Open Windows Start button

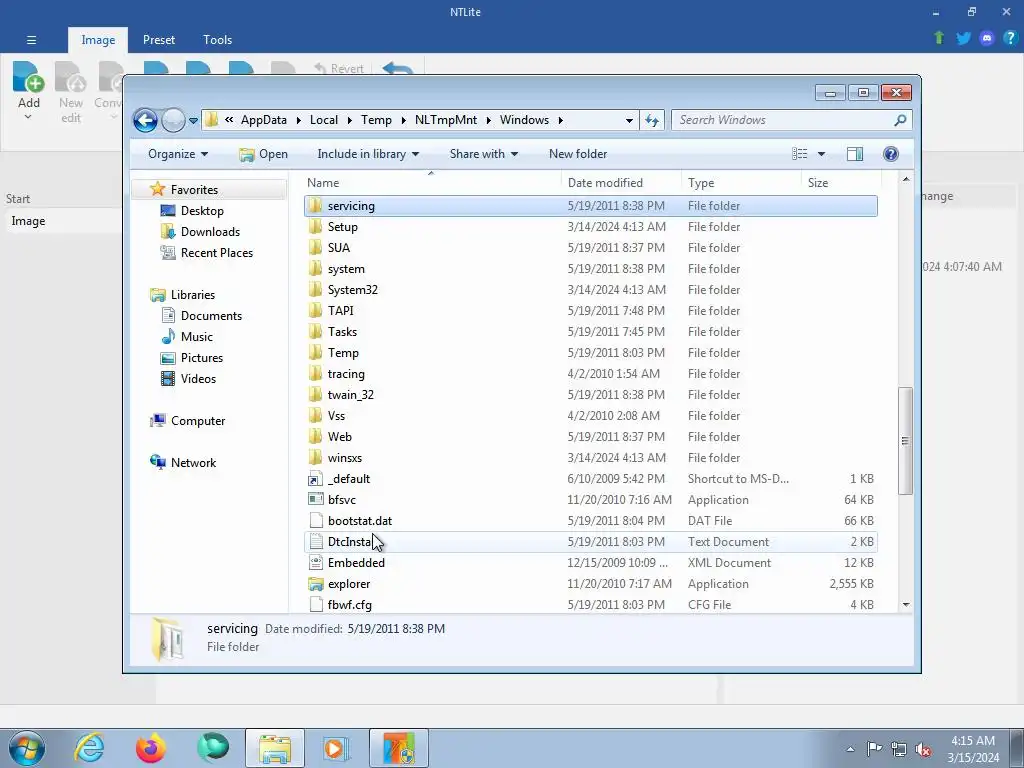pyautogui.click(x=27, y=748)
